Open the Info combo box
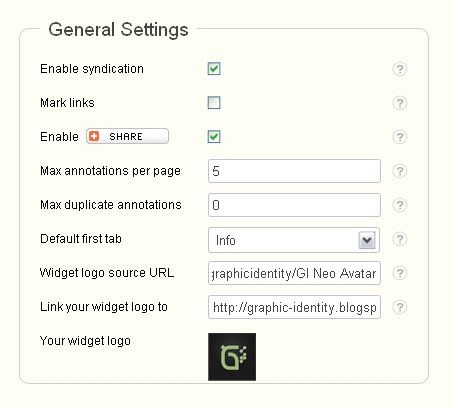453x407 pixels. (294, 240)
